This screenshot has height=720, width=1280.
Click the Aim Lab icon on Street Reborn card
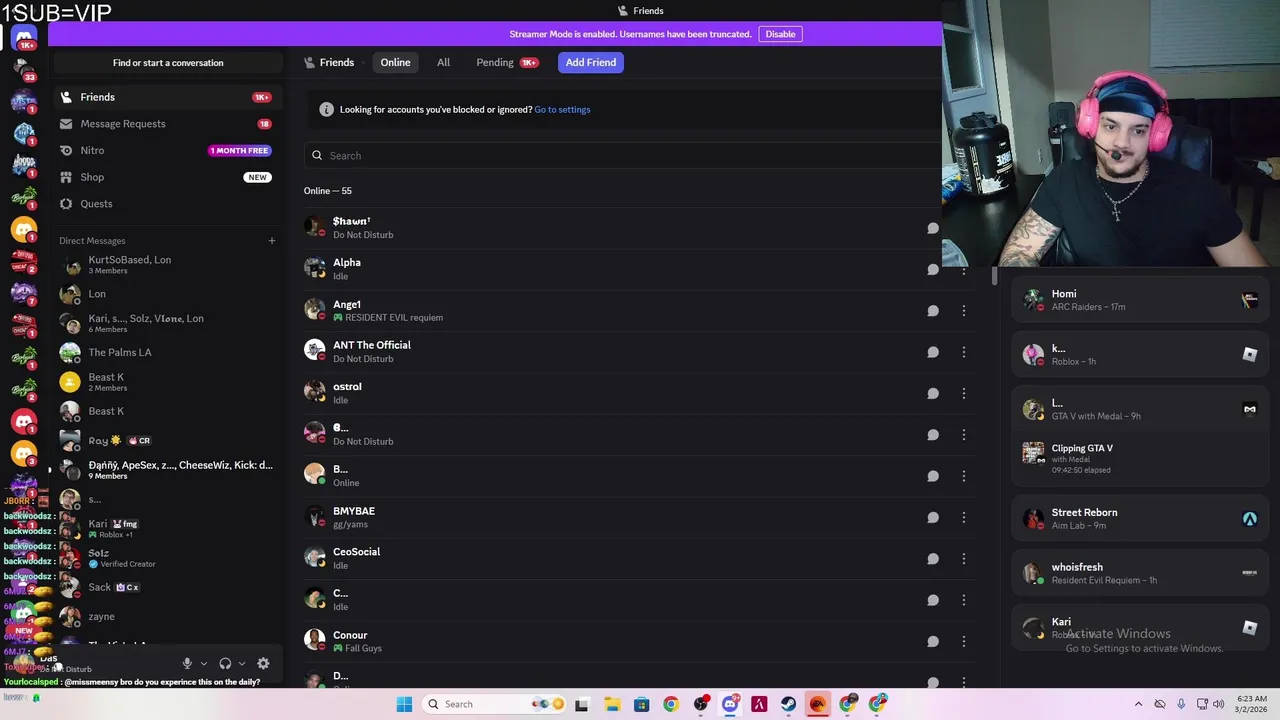point(1249,519)
